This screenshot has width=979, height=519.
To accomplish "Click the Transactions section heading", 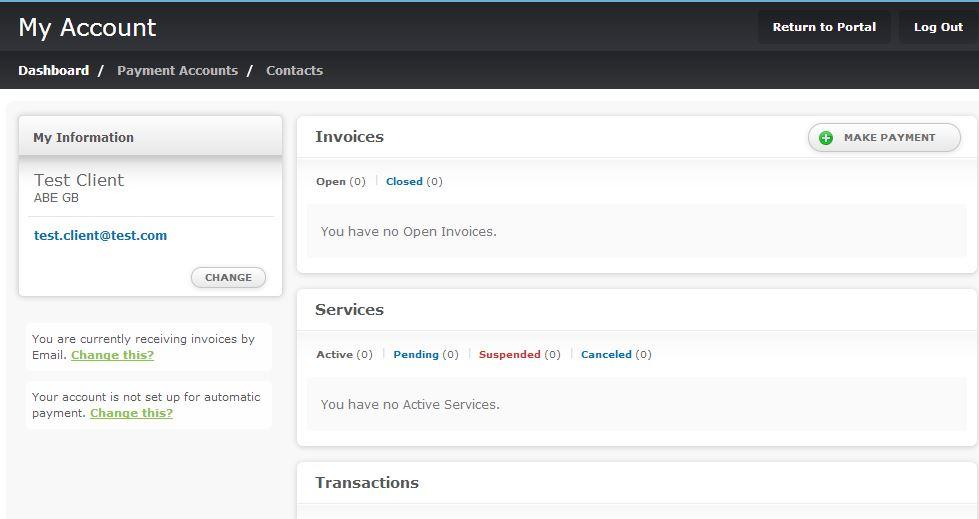I will coord(367,483).
